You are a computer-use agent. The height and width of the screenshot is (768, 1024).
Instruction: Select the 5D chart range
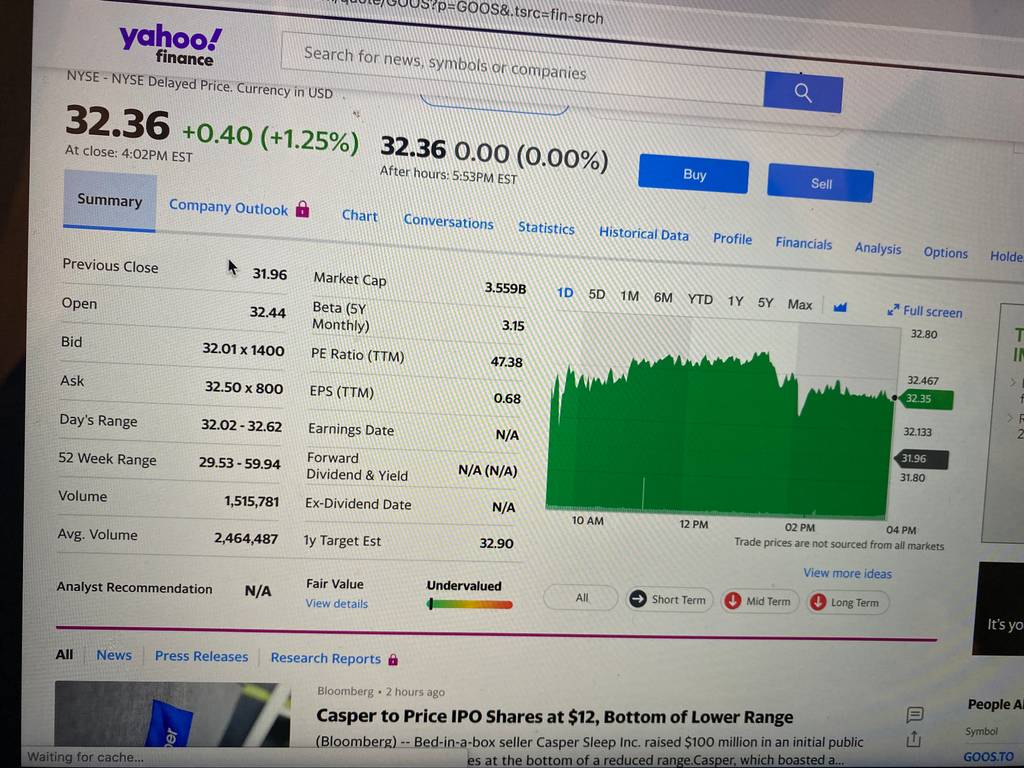pos(596,295)
